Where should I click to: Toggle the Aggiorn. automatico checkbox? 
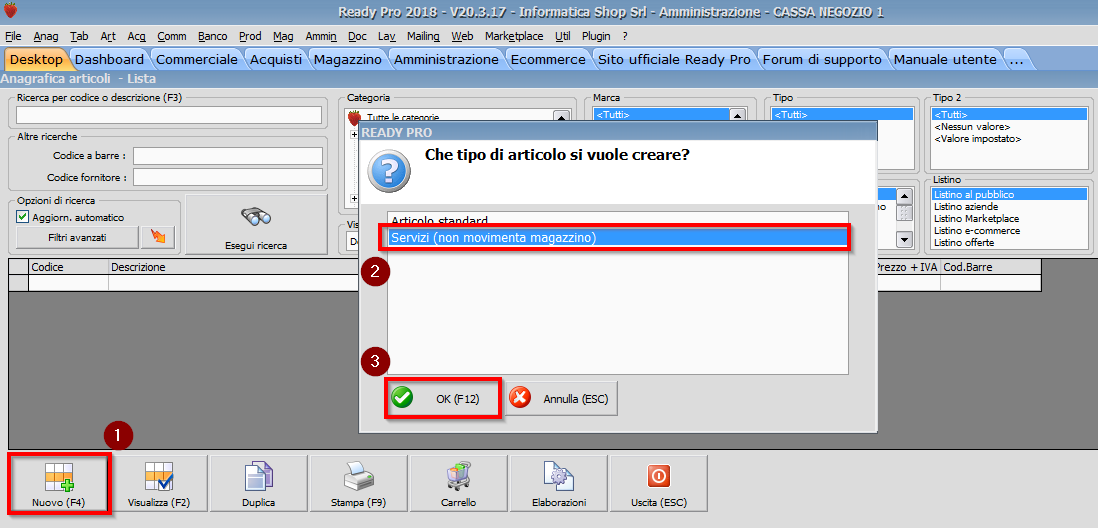click(22, 217)
